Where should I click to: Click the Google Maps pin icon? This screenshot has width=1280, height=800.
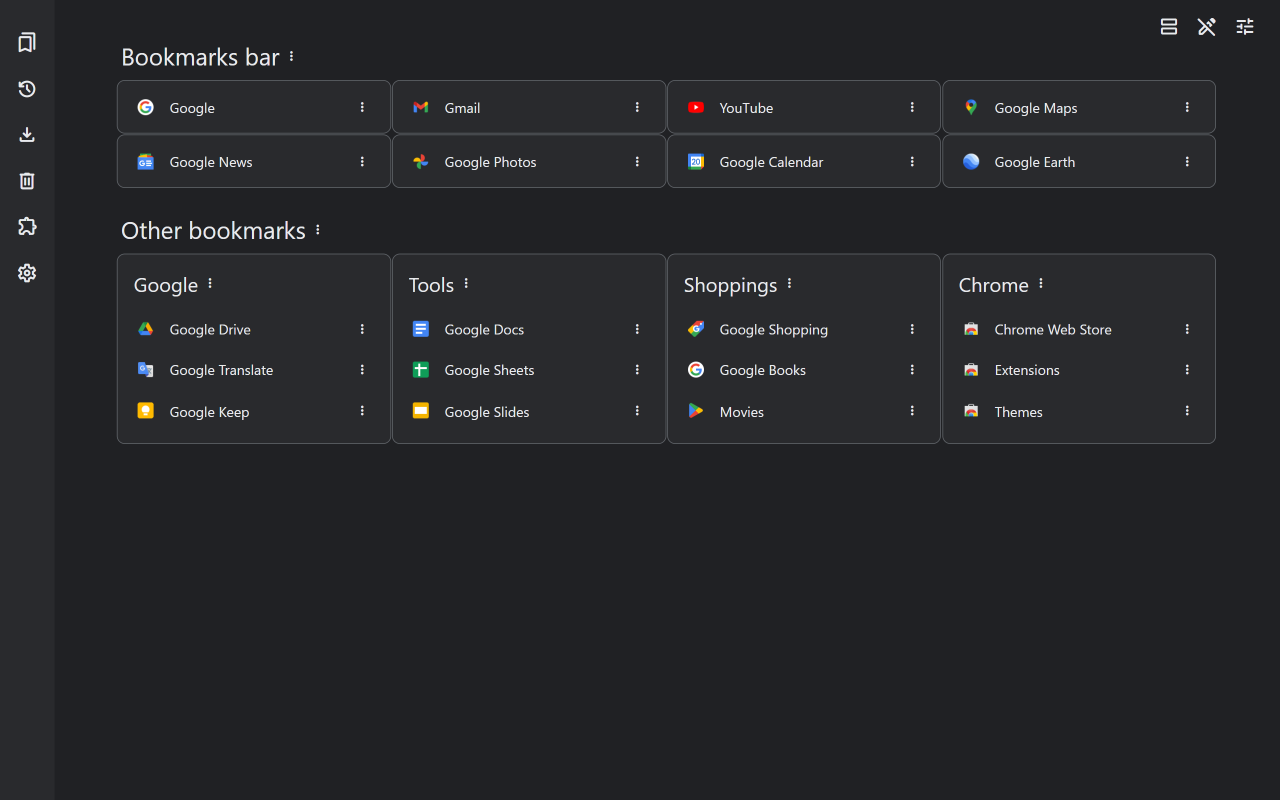(x=971, y=107)
